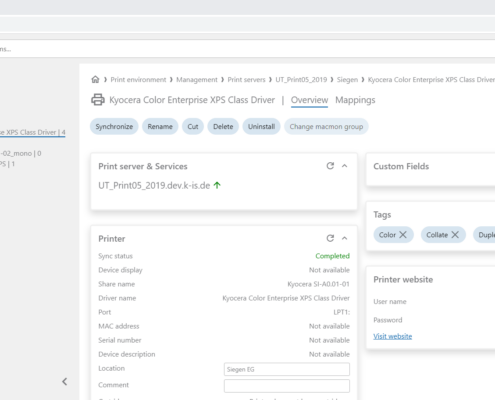Viewport: 495px width, 400px height.
Task: Collapse the Printer panel
Action: coord(345,238)
